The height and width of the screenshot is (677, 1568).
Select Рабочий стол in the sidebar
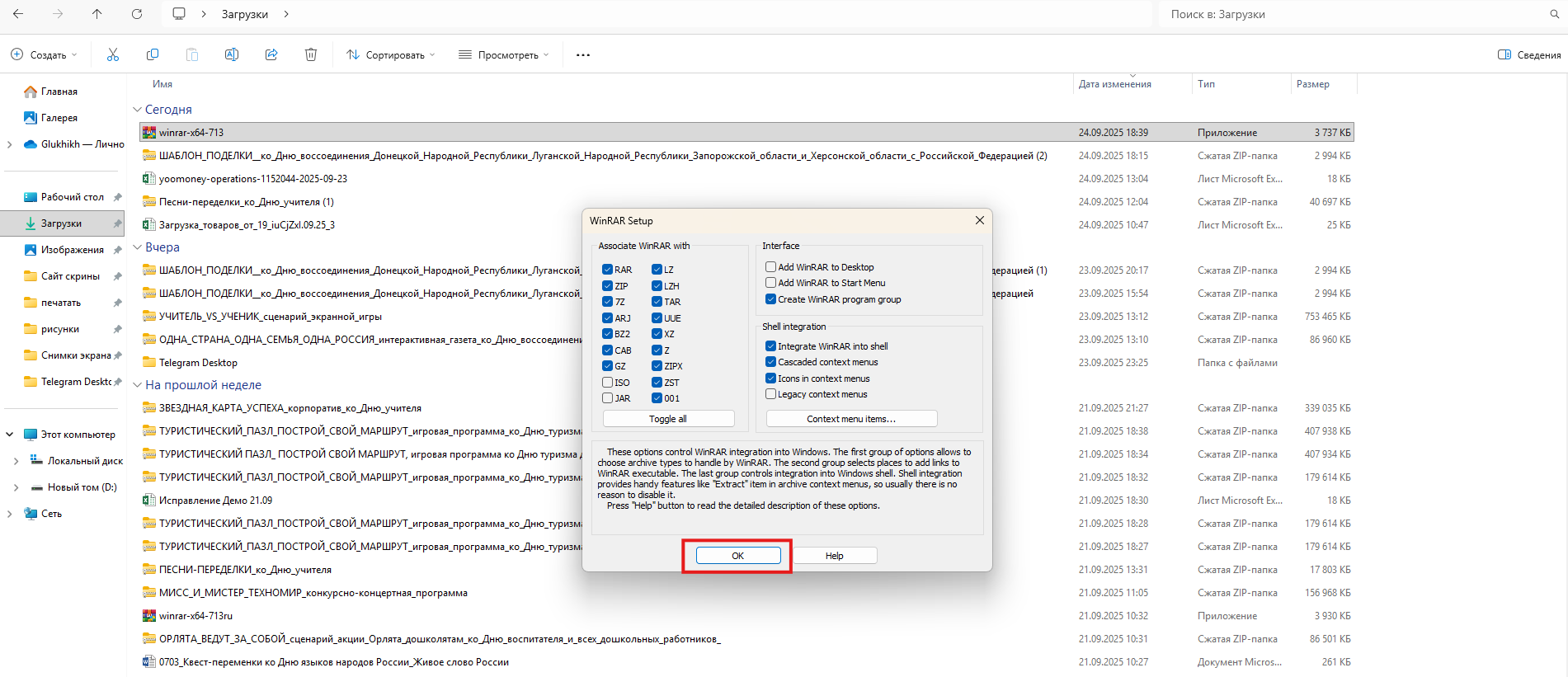72,197
